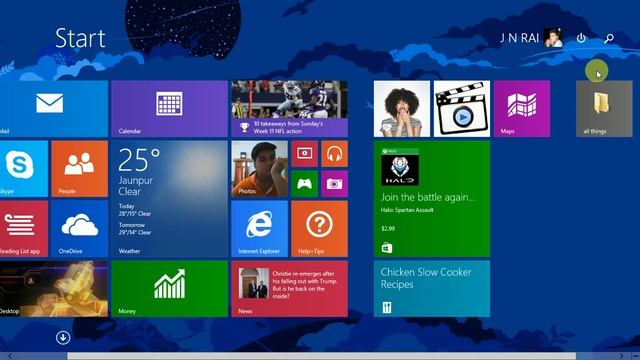
Task: Open the Chicken Slow Cooker Recipes tile
Action: tap(432, 289)
